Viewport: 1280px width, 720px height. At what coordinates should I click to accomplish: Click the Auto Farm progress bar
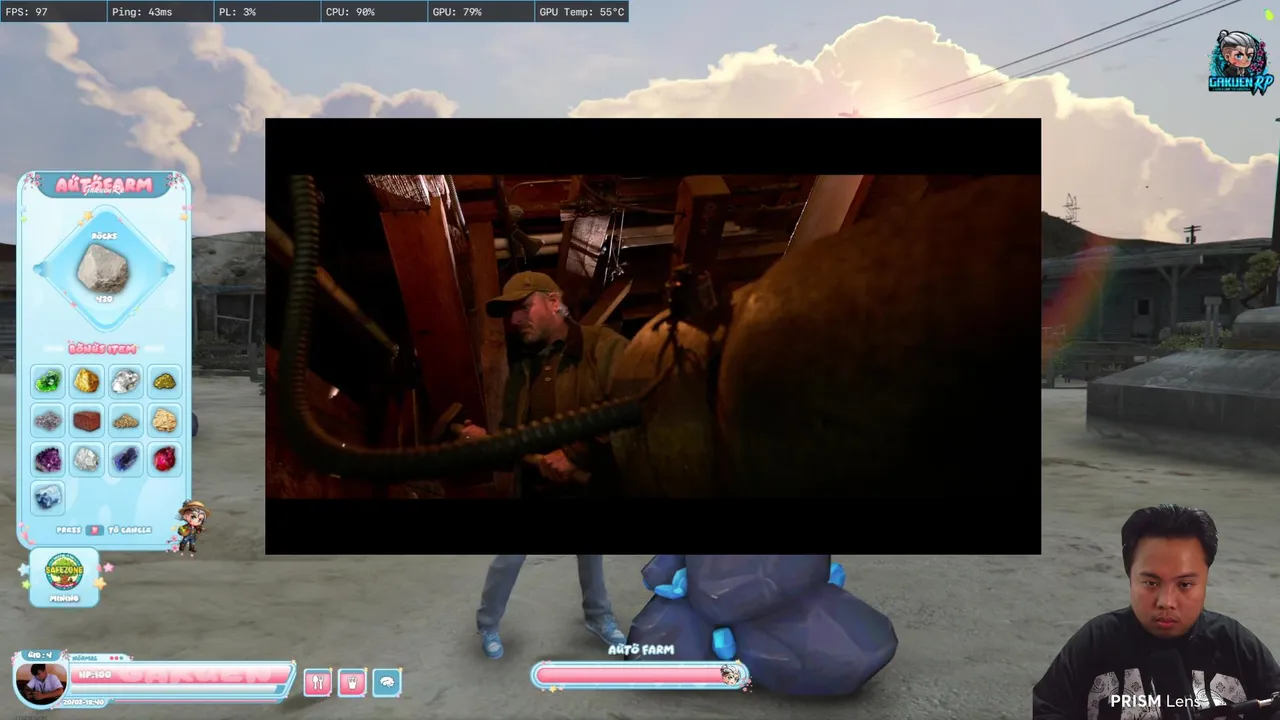click(640, 676)
